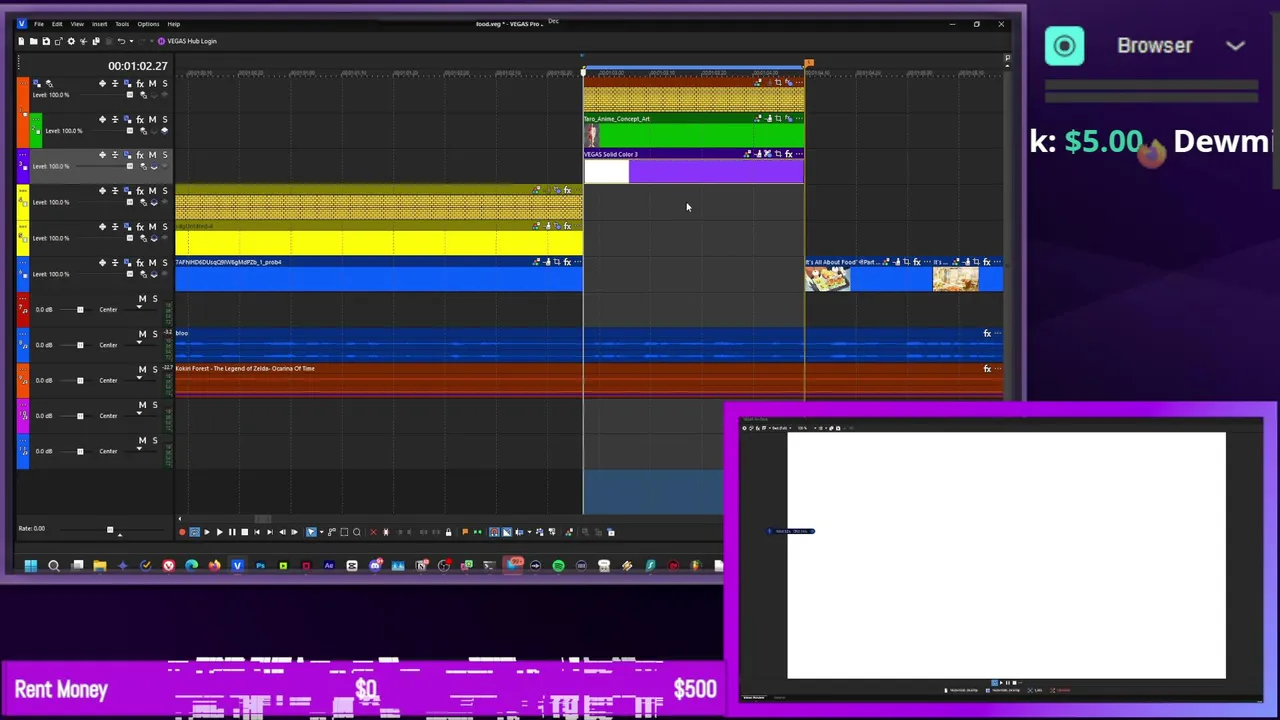The image size is (1280, 720).
Task: Open Project Properties with the gear icon
Action: click(x=70, y=41)
